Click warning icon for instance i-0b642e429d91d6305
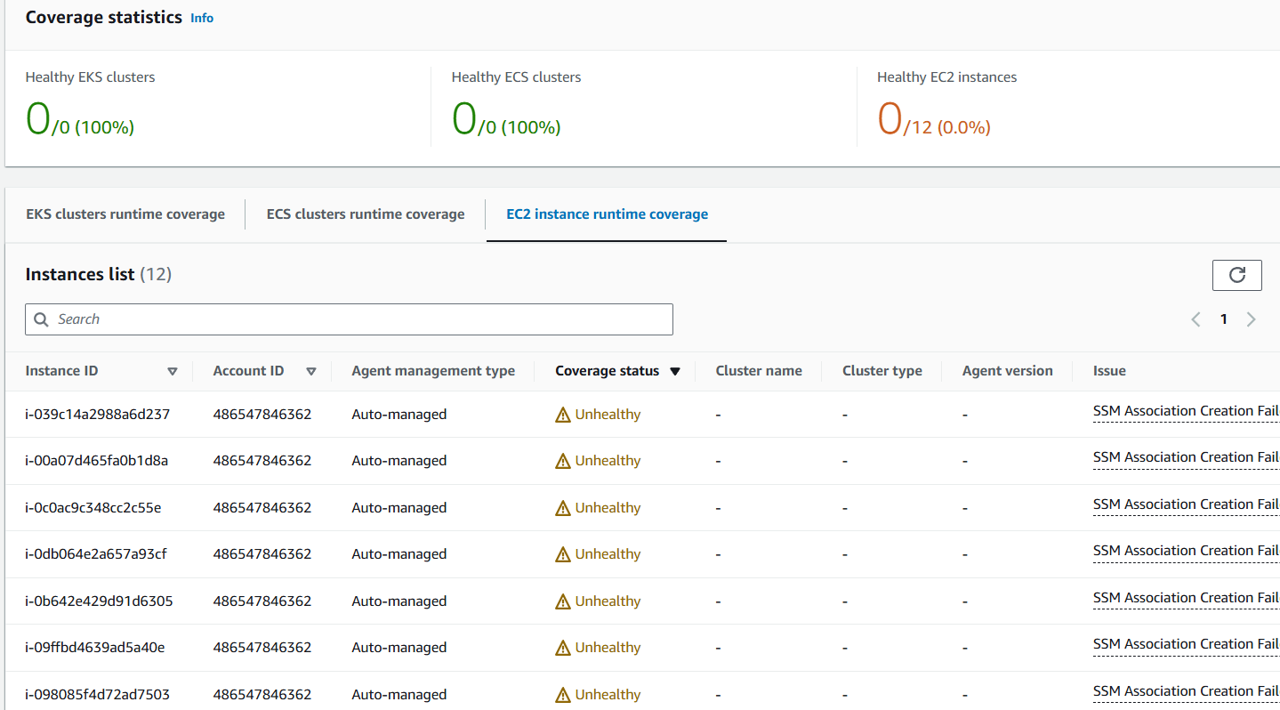 (563, 601)
